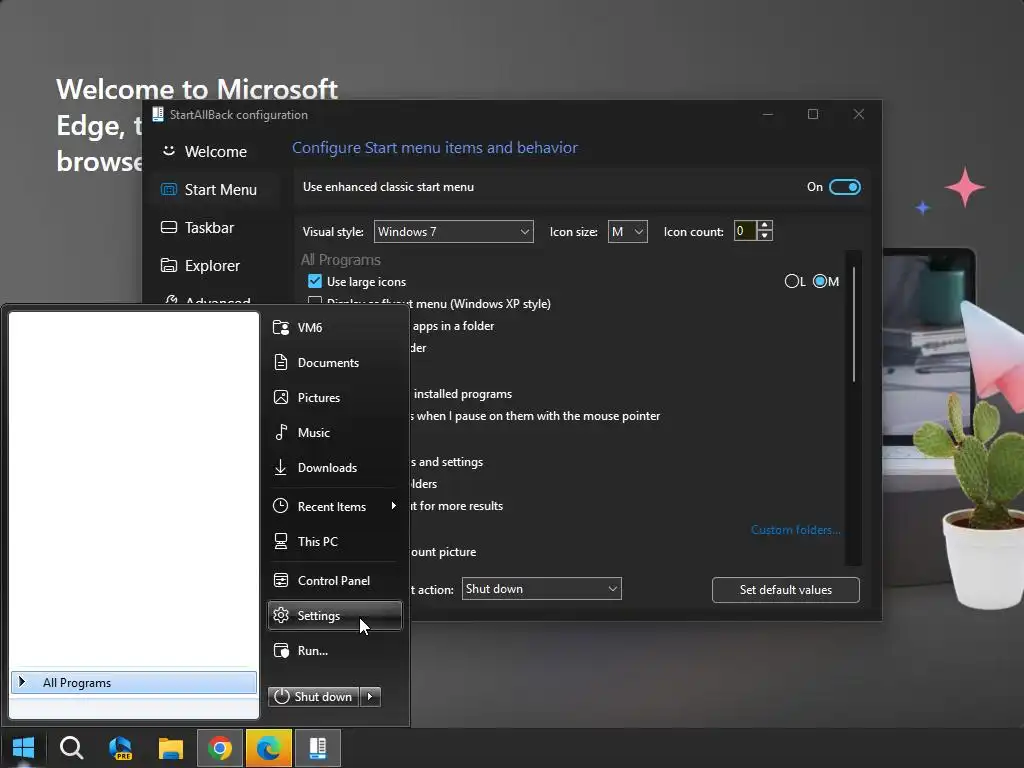Open Documents from the start menu
The height and width of the screenshot is (768, 1024).
click(x=334, y=362)
